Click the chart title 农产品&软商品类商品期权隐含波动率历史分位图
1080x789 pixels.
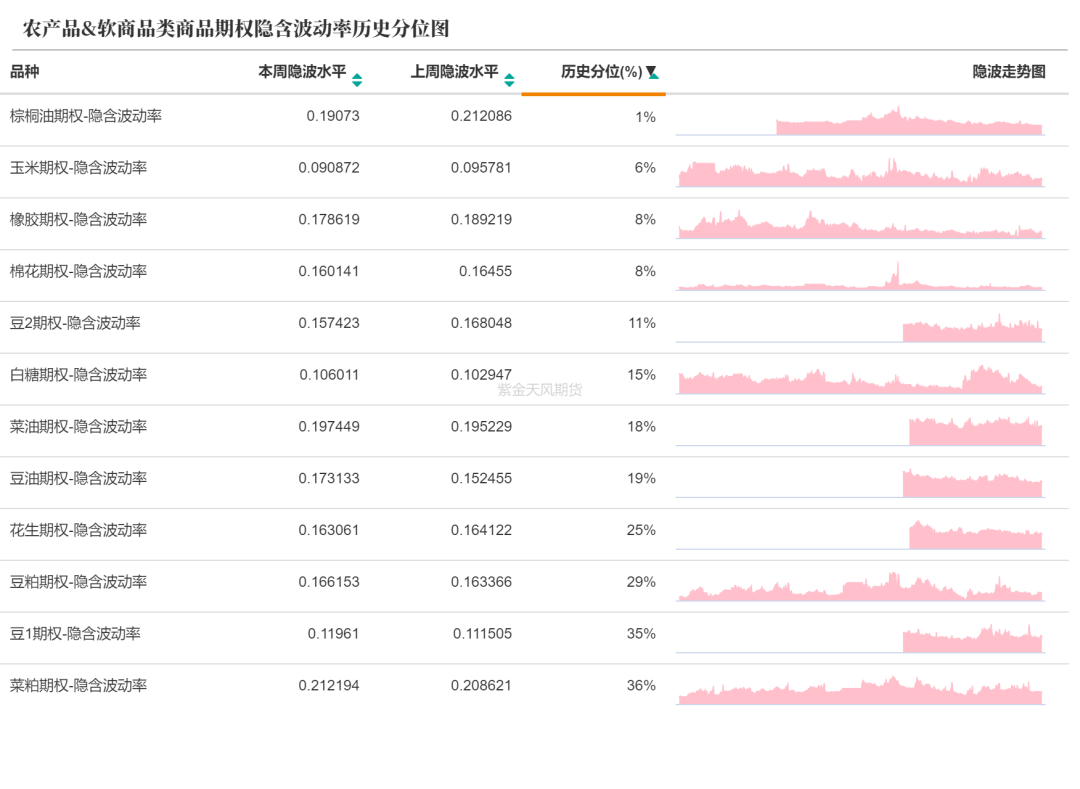click(x=236, y=29)
